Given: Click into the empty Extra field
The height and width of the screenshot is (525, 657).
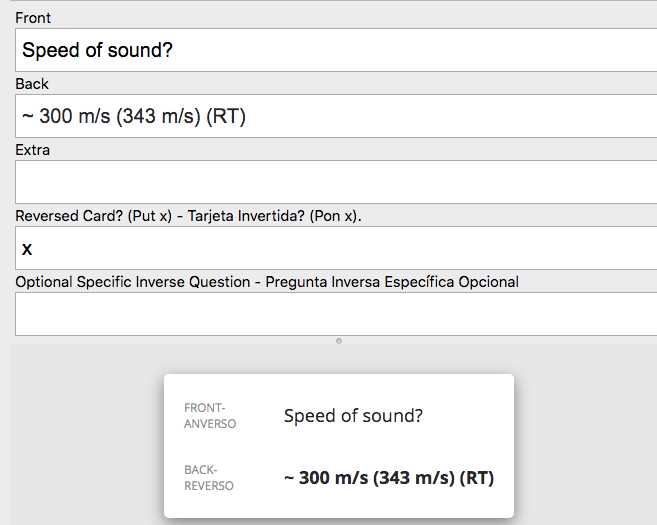Looking at the screenshot, I should [x=336, y=182].
